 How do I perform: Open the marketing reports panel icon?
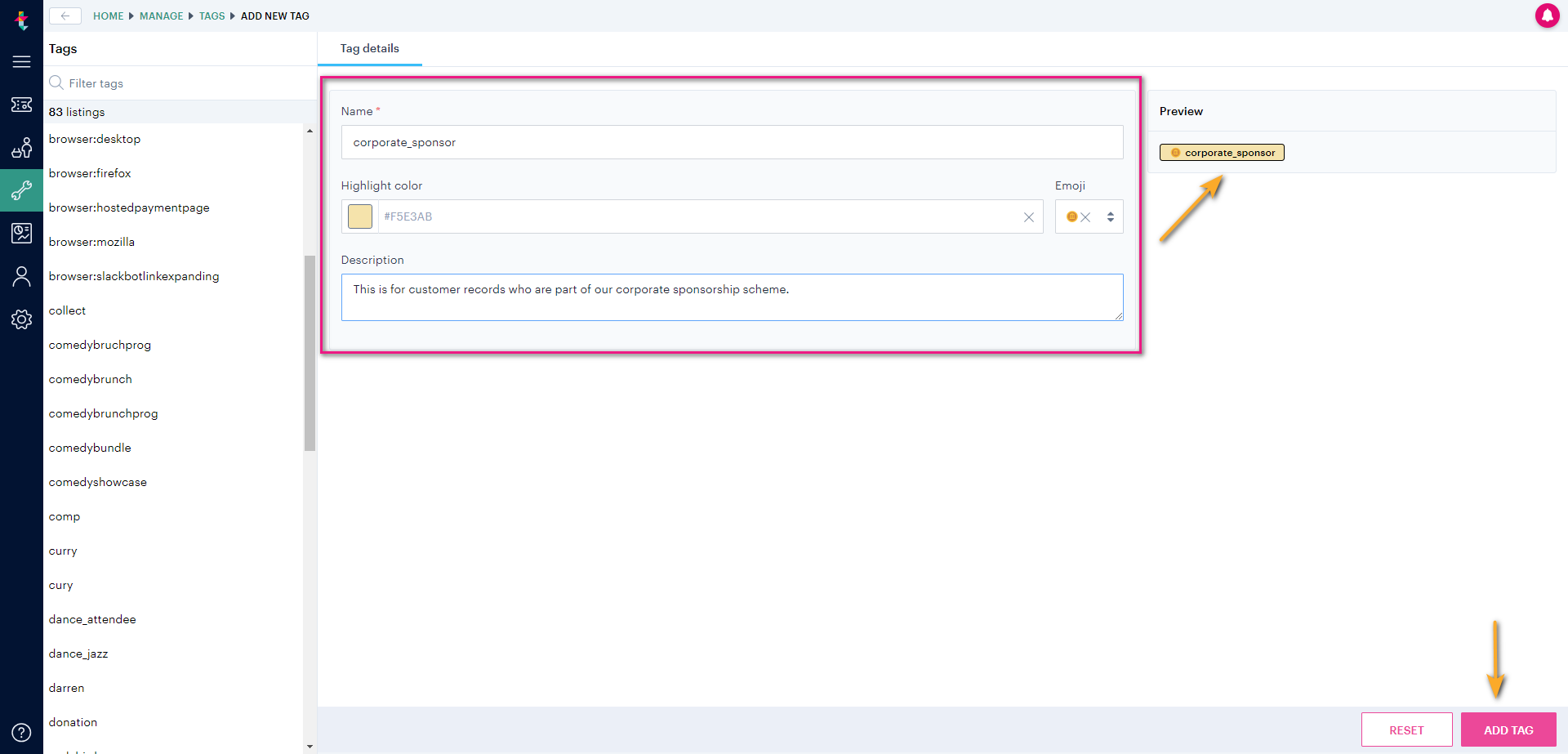(x=21, y=233)
